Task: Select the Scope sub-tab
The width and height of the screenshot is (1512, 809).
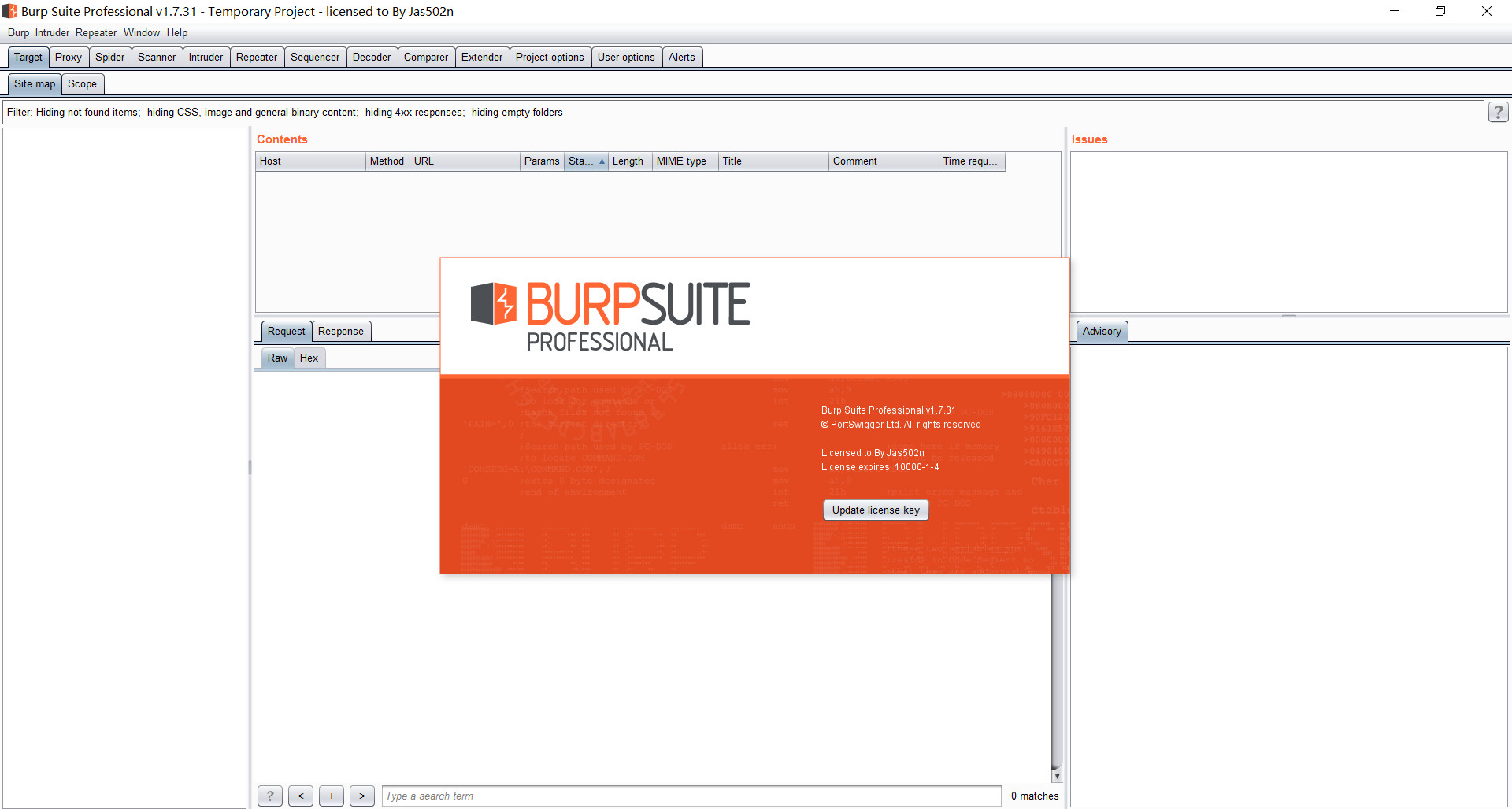Action: point(82,84)
